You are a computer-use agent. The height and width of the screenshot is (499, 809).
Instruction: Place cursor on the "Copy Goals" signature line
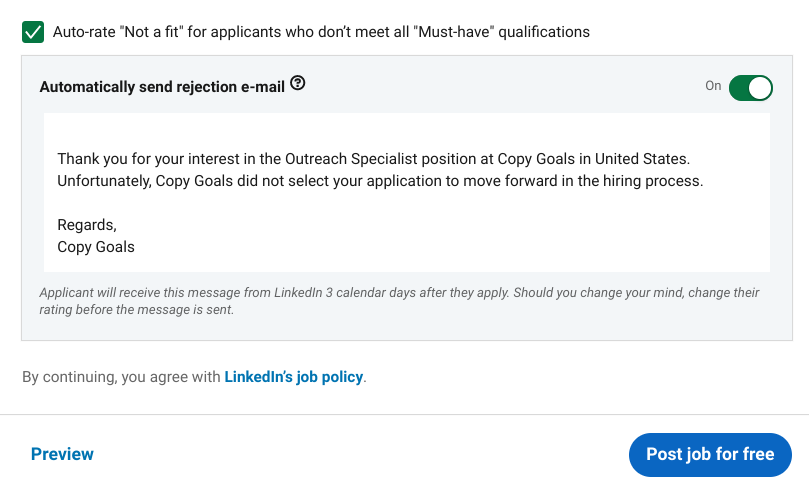point(96,247)
